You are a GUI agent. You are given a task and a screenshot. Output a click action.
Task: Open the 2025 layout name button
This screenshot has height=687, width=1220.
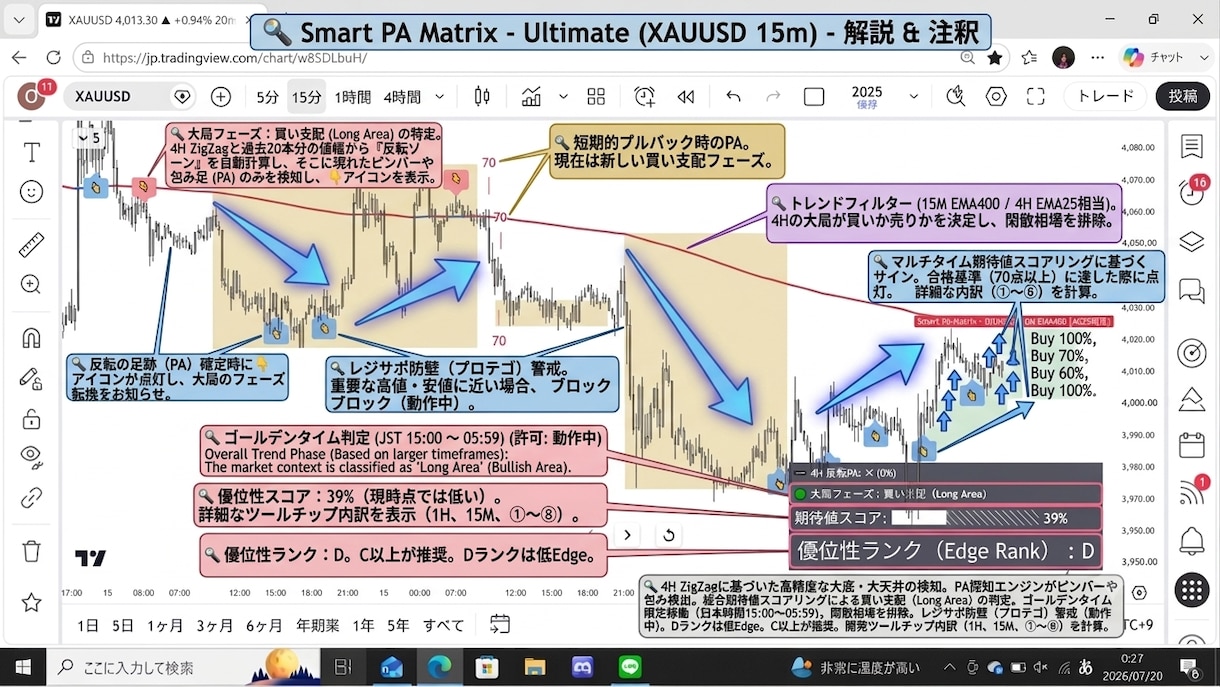click(x=867, y=97)
